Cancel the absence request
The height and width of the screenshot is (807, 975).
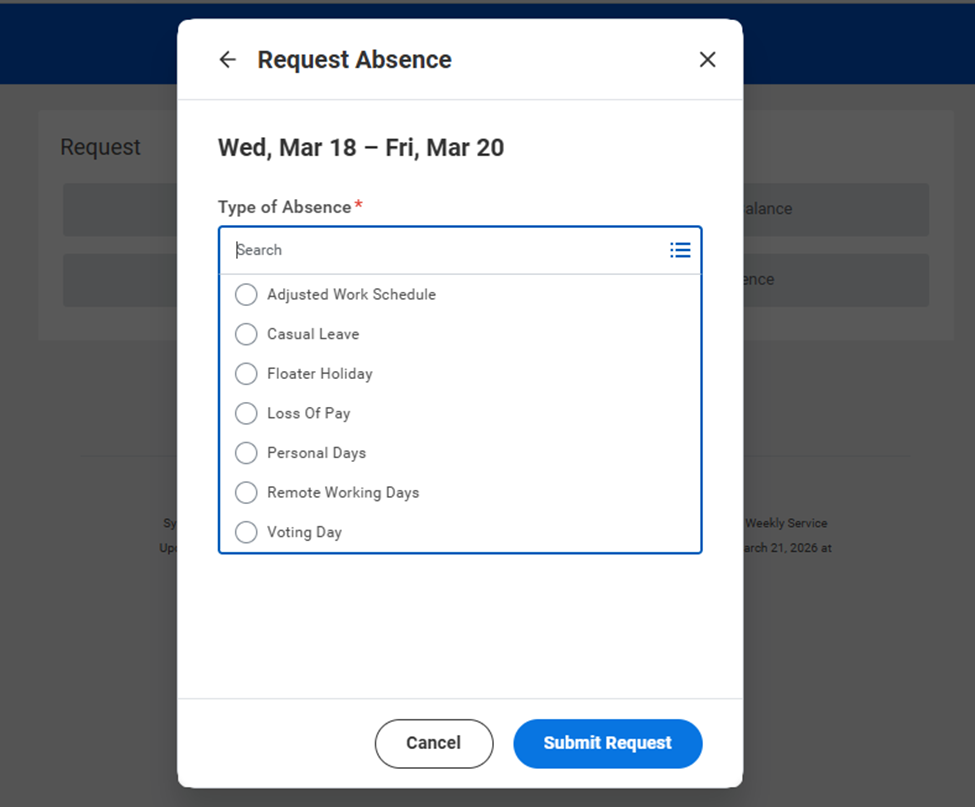coord(433,744)
